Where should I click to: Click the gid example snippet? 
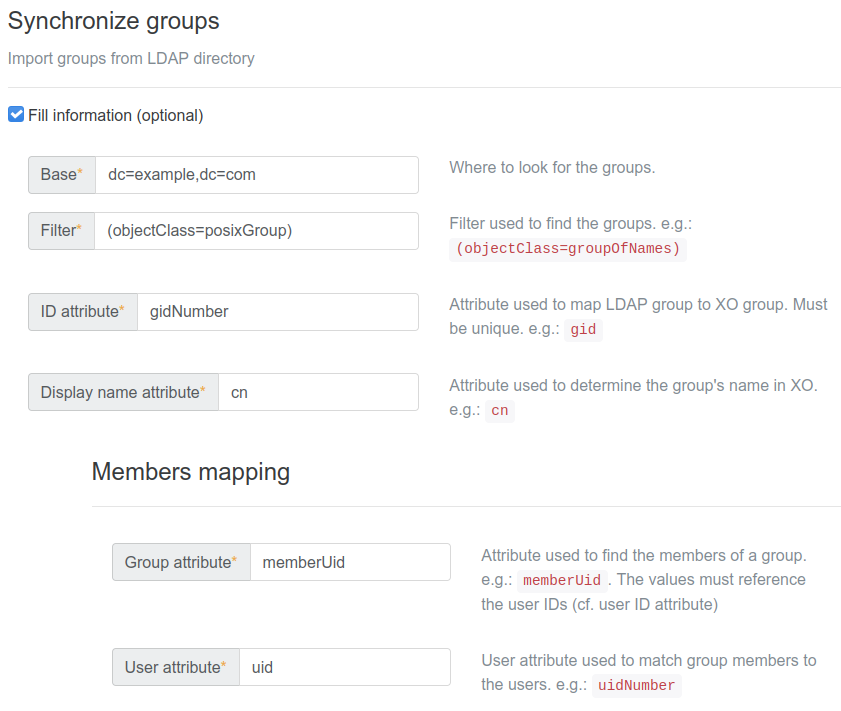(583, 329)
